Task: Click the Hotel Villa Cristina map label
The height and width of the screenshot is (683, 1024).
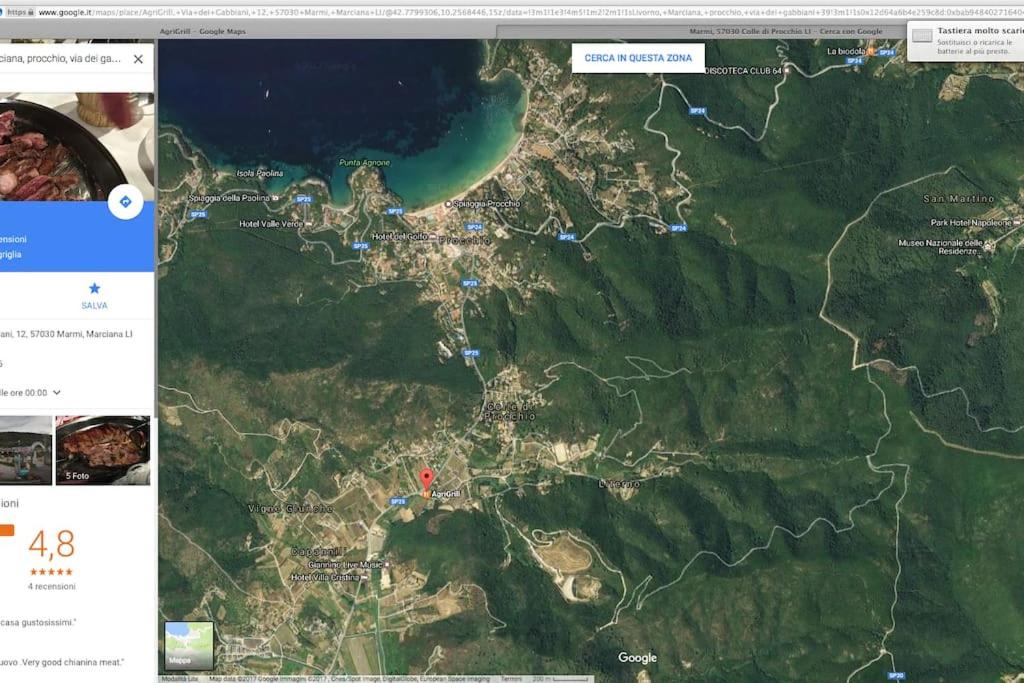Action: [x=327, y=578]
